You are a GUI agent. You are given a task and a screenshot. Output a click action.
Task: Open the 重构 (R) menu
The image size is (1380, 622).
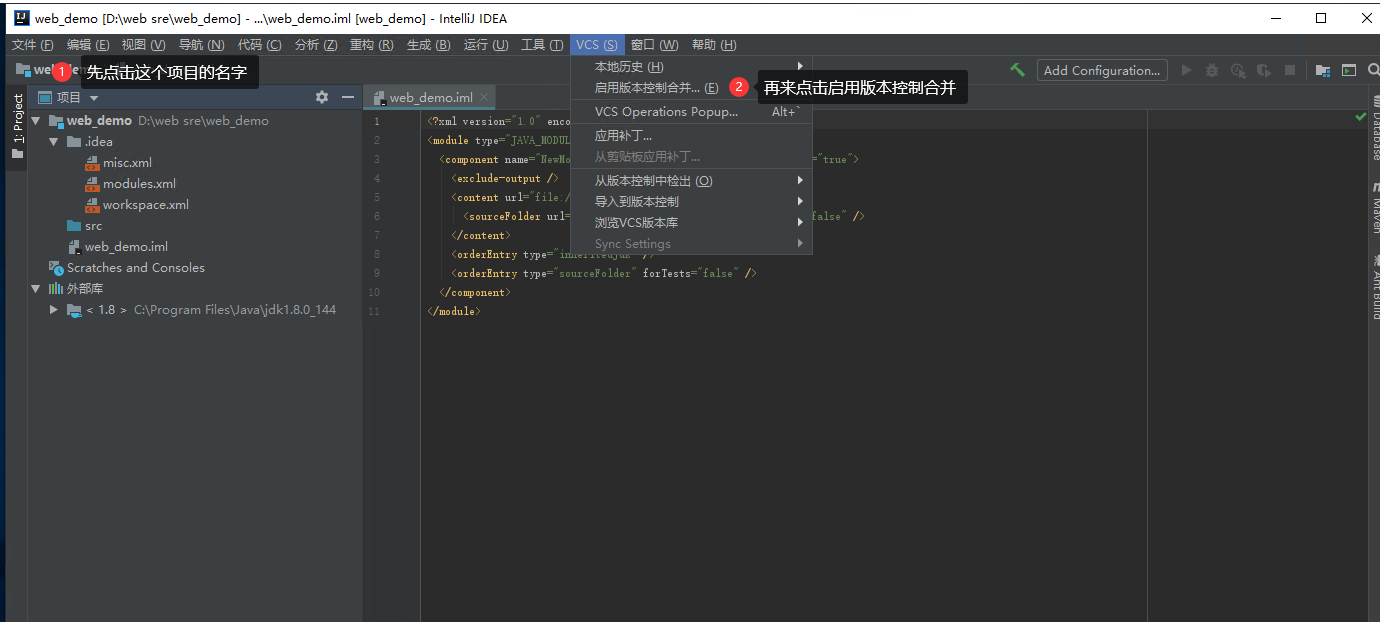click(x=372, y=45)
